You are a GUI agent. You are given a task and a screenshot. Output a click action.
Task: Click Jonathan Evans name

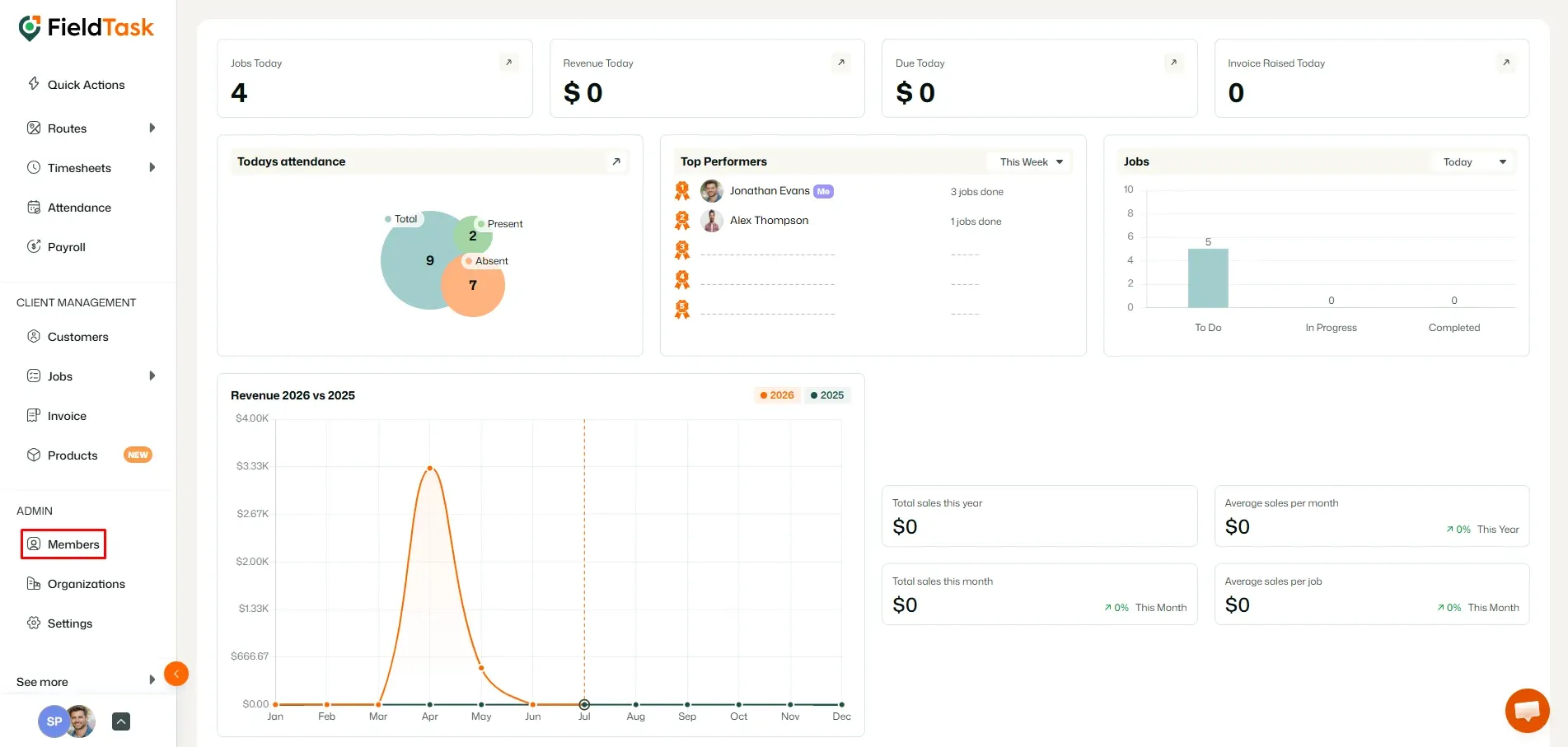(x=770, y=190)
